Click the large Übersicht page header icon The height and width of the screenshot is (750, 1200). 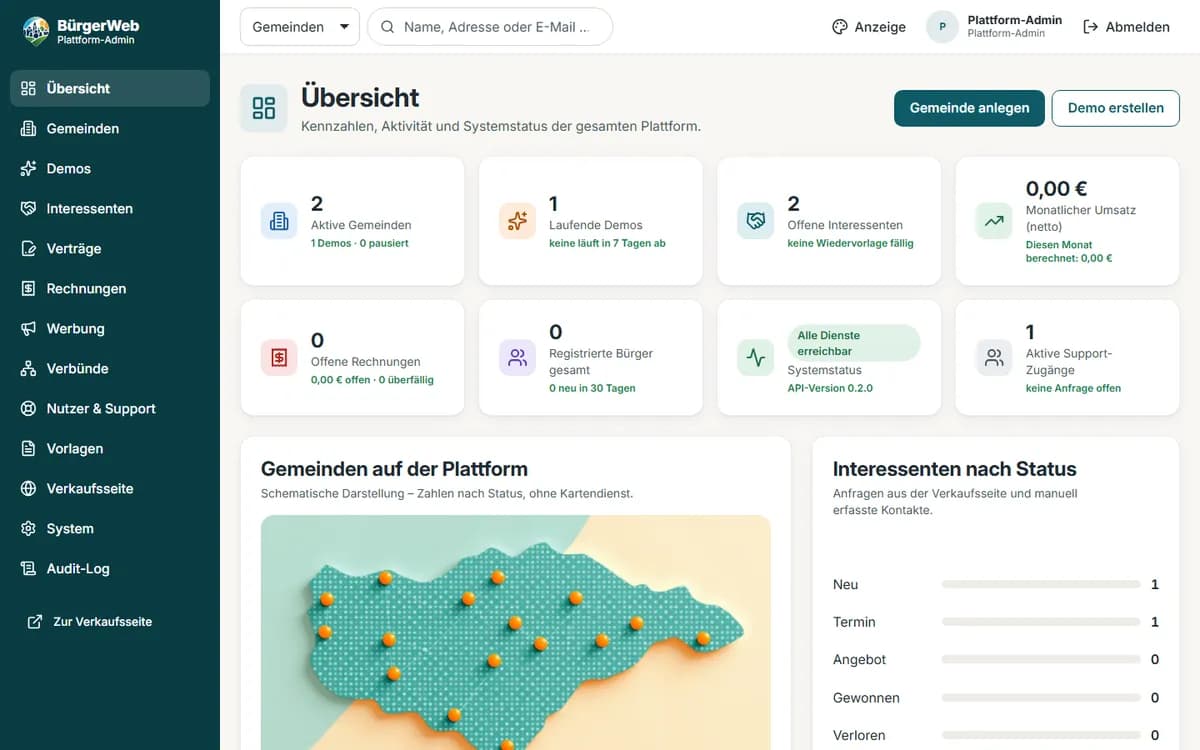pos(264,108)
